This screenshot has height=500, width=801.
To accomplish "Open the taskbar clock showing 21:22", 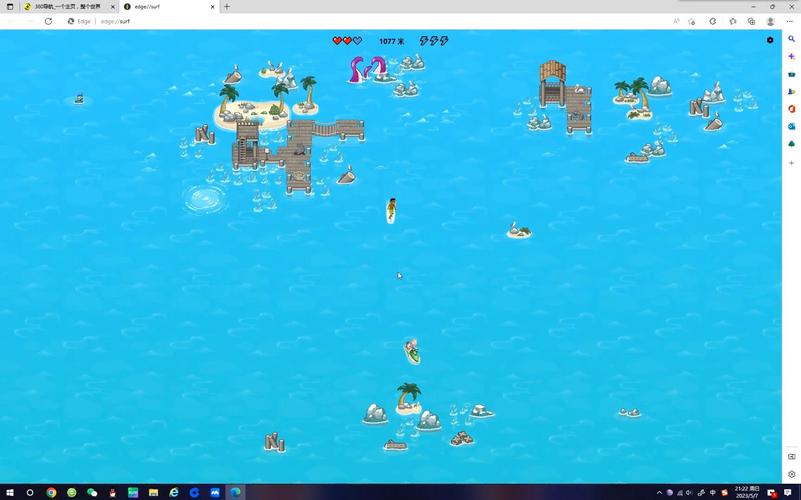I will pos(747,492).
